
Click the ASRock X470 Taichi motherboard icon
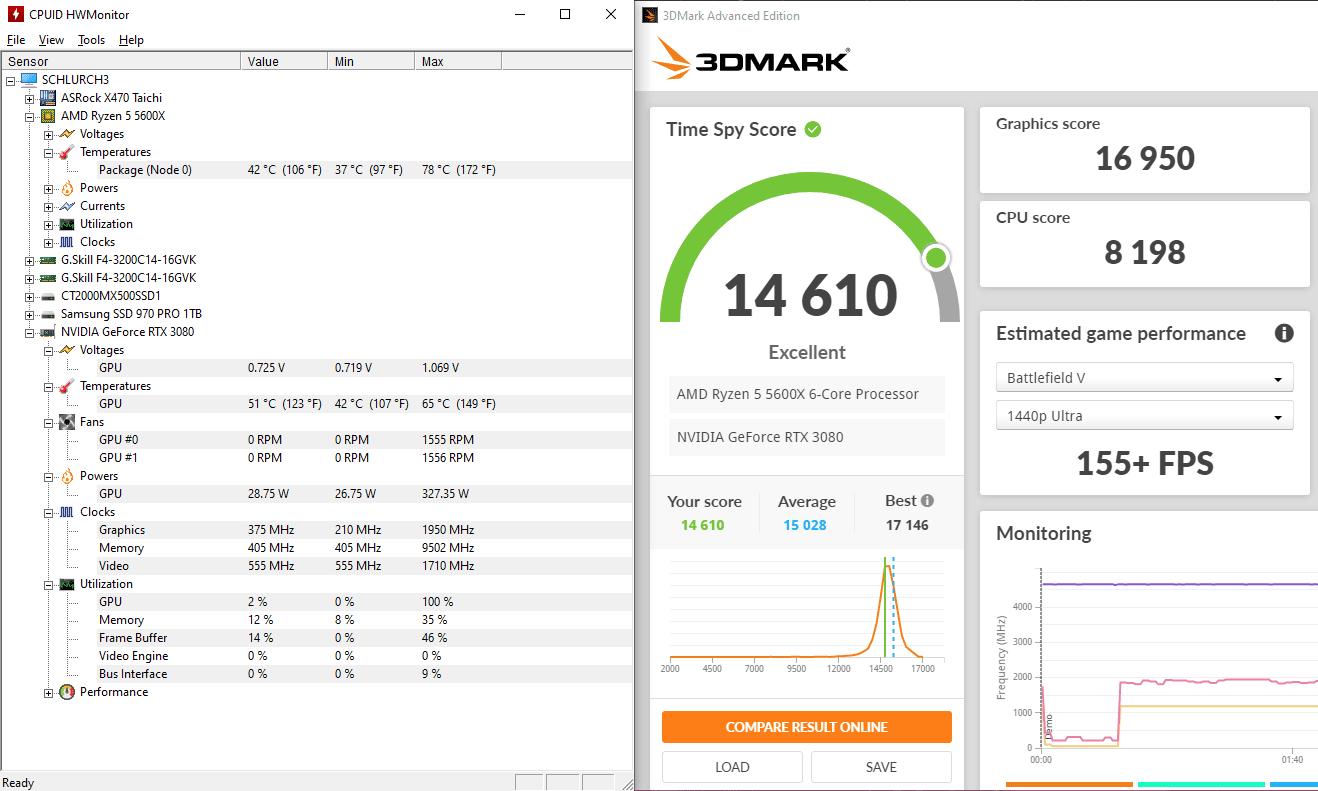point(48,97)
